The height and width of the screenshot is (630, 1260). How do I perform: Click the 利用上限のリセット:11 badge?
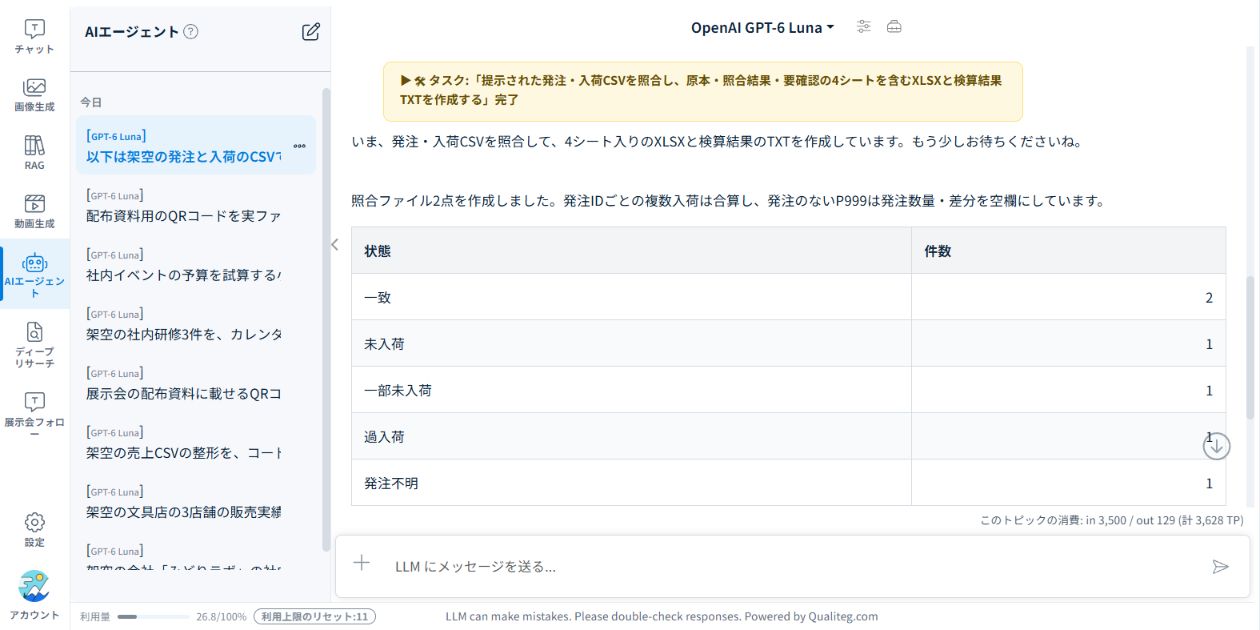coord(315,616)
